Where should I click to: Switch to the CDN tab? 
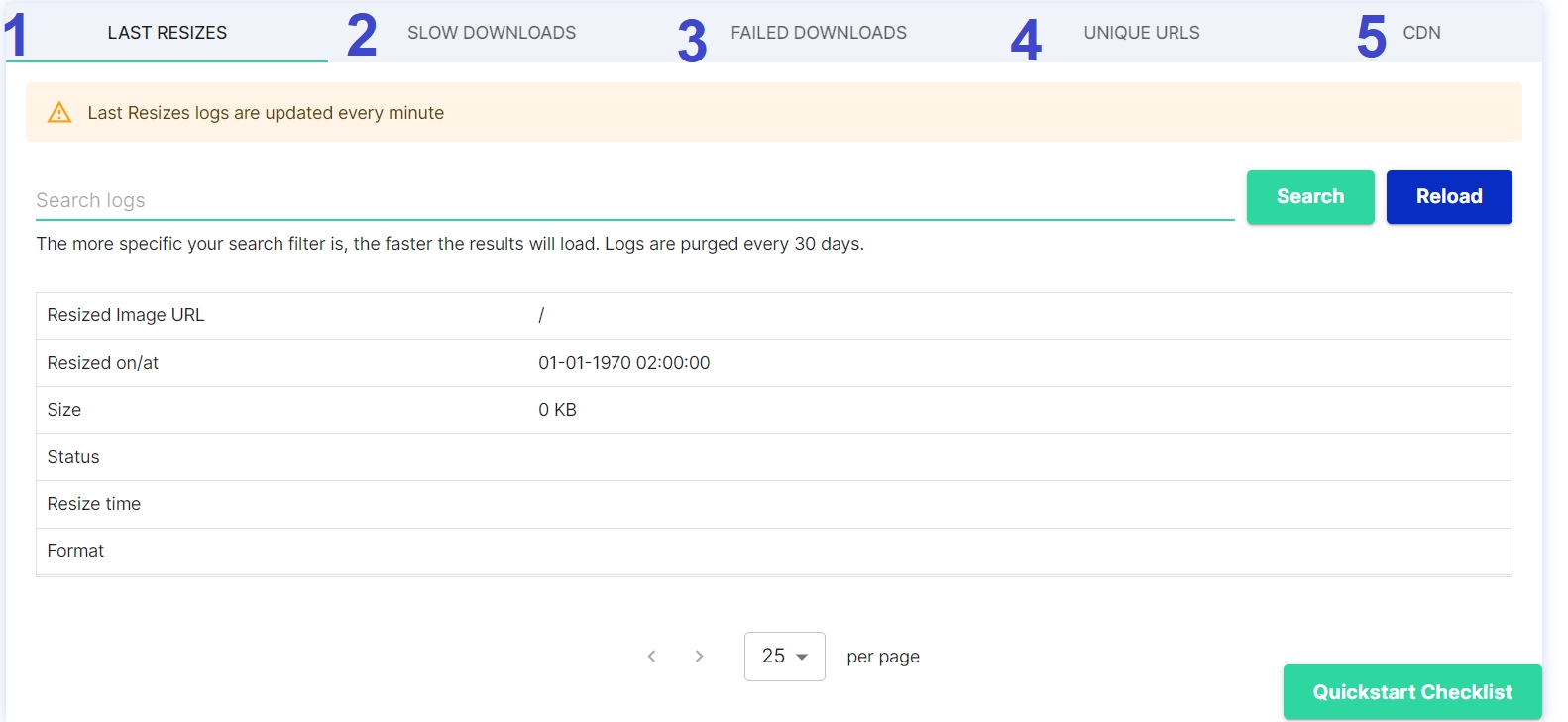pyautogui.click(x=1420, y=33)
